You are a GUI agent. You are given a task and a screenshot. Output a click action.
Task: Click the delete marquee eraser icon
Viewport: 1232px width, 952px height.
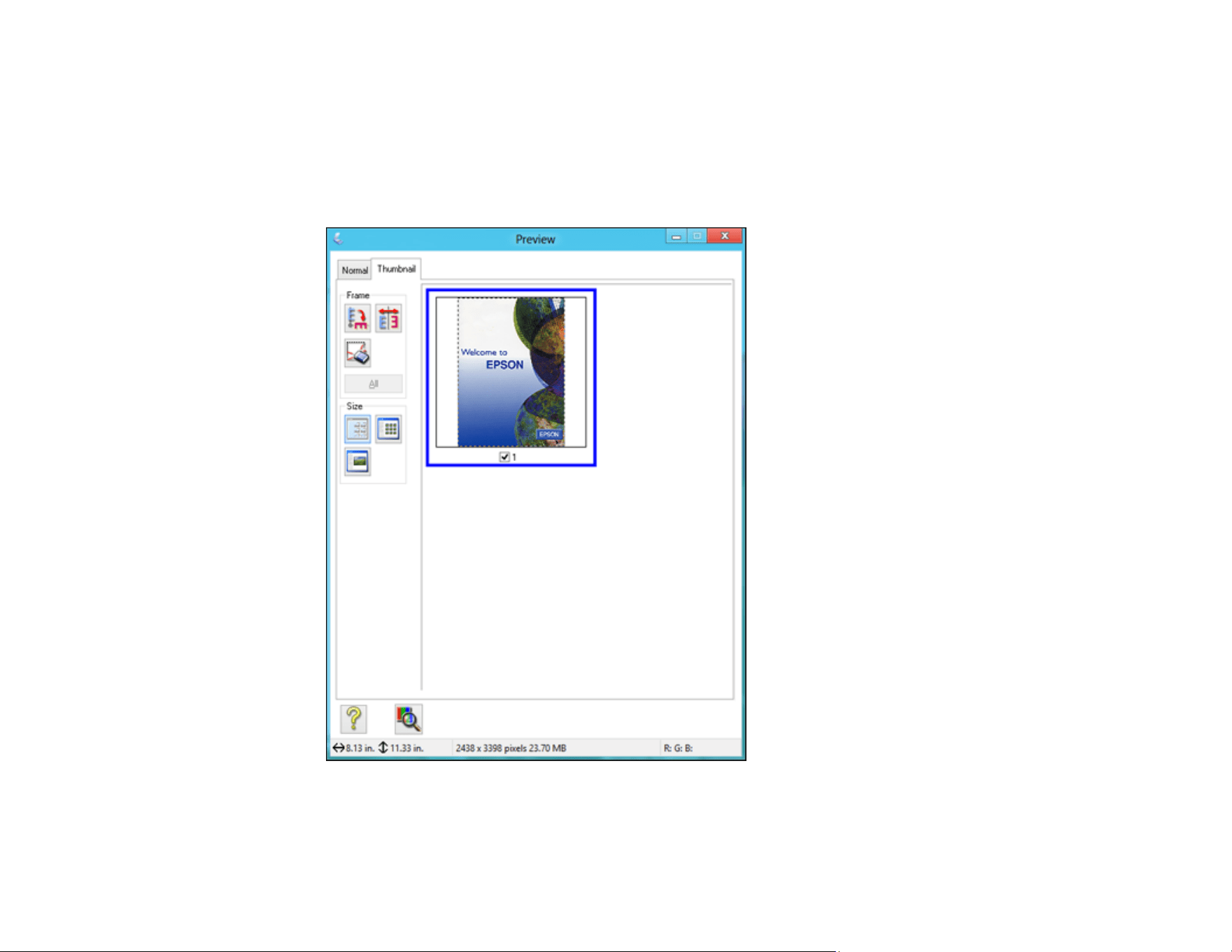[357, 353]
